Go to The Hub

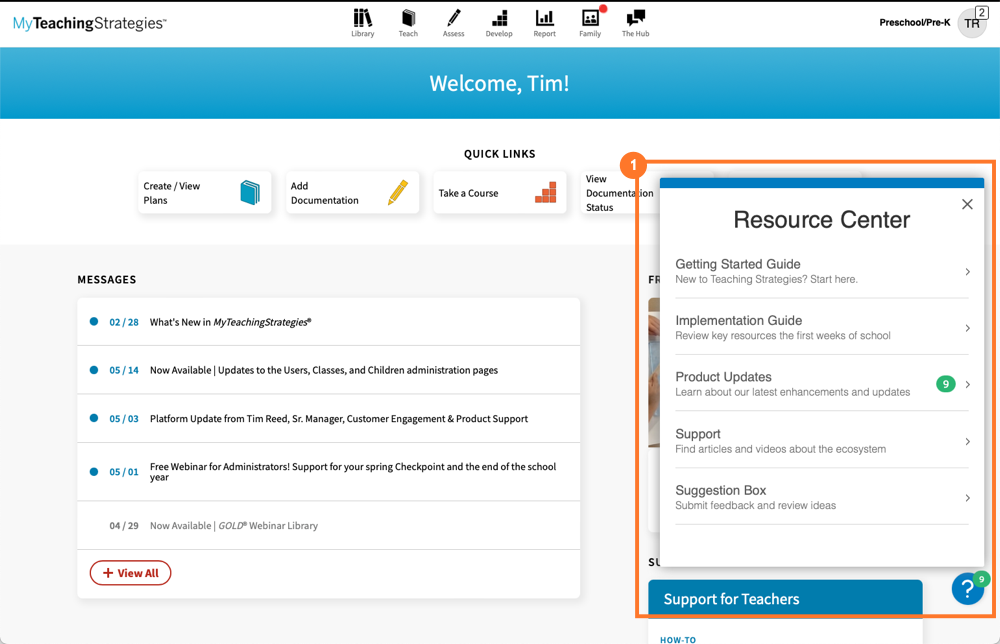pyautogui.click(x=634, y=22)
